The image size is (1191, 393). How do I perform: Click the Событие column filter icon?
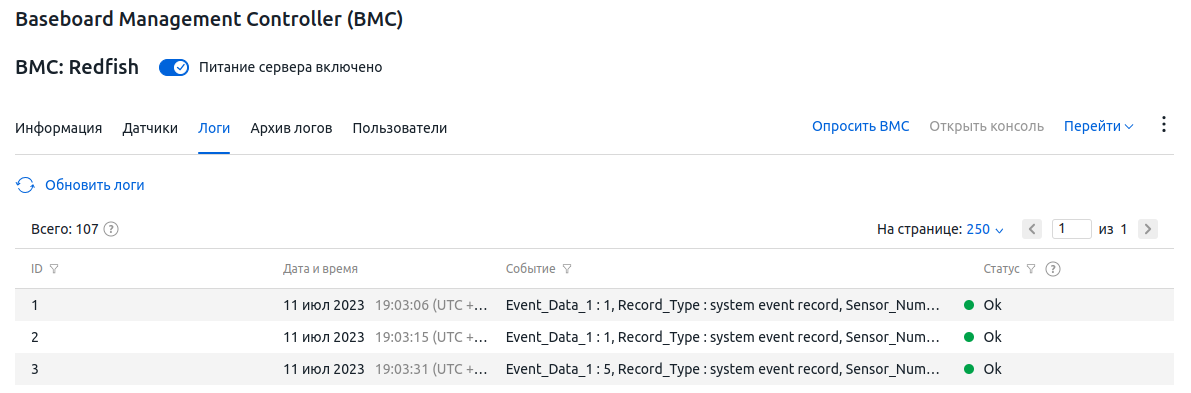[567, 269]
